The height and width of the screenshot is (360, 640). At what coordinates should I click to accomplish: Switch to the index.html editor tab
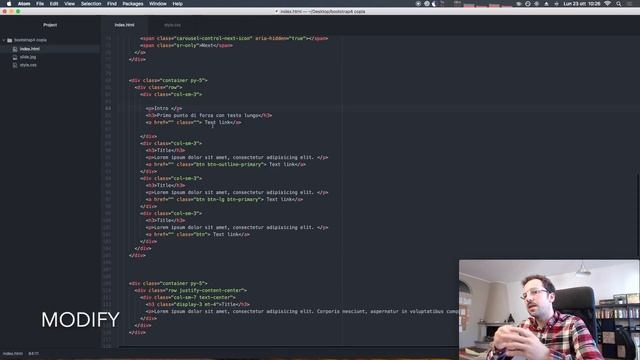click(124, 25)
